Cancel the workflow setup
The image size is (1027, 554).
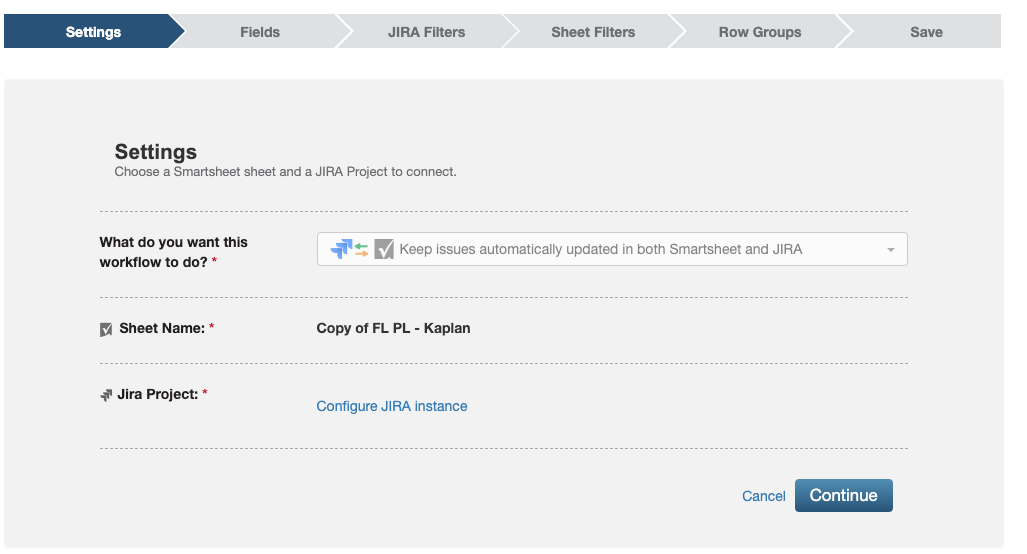click(764, 496)
